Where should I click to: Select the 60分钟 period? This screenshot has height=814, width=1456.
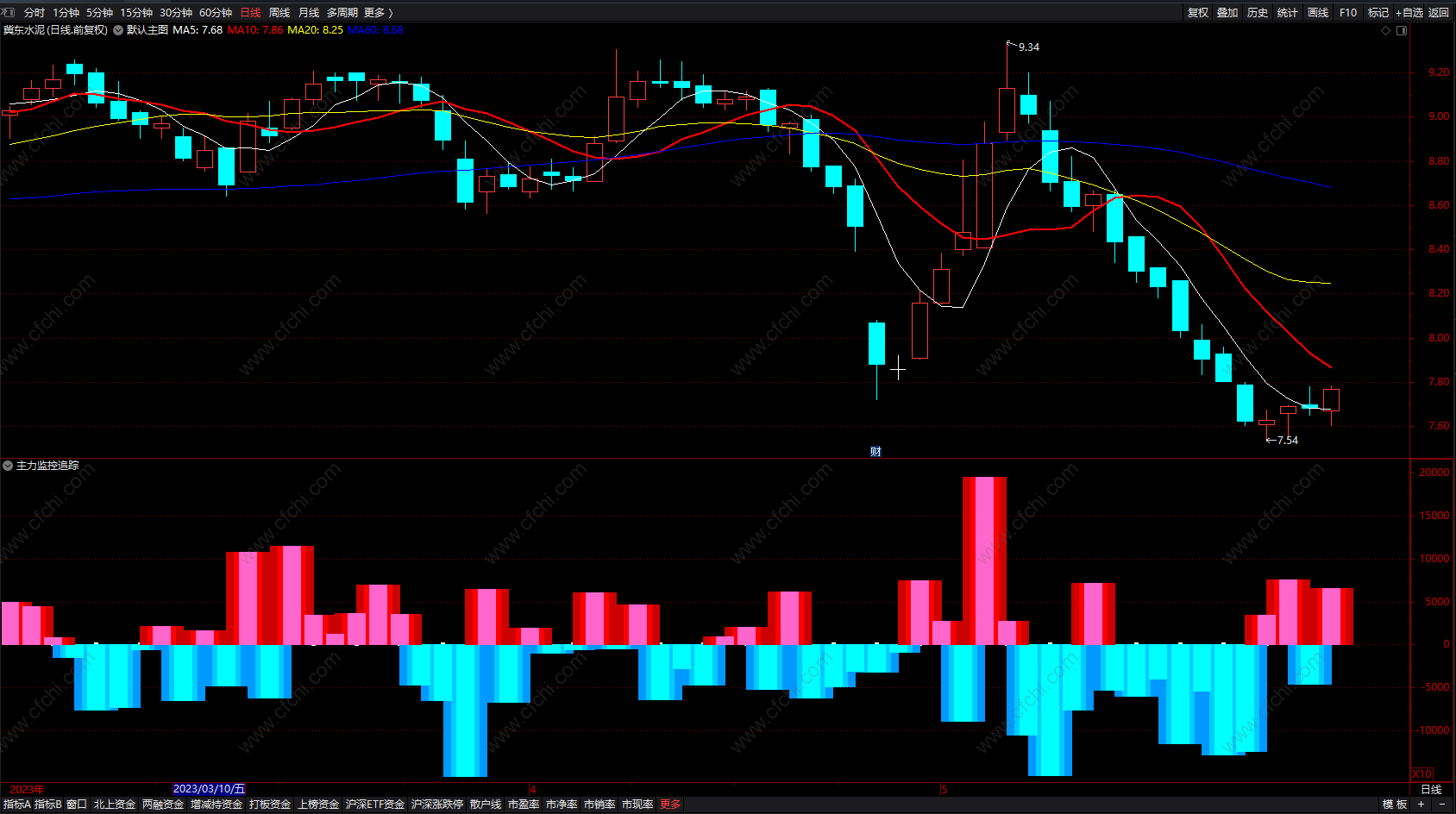pyautogui.click(x=216, y=13)
